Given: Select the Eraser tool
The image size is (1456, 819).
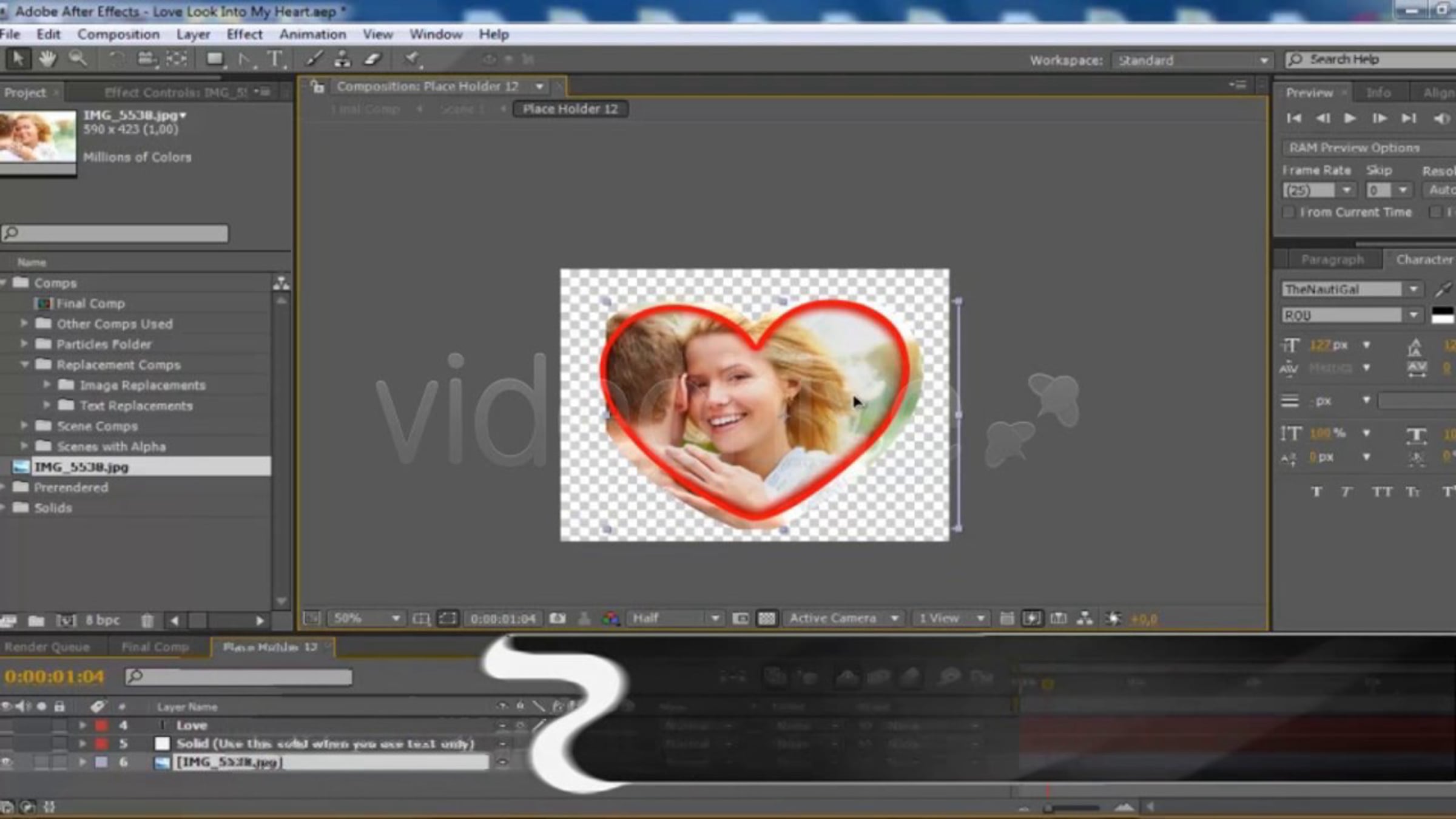Looking at the screenshot, I should (x=372, y=59).
